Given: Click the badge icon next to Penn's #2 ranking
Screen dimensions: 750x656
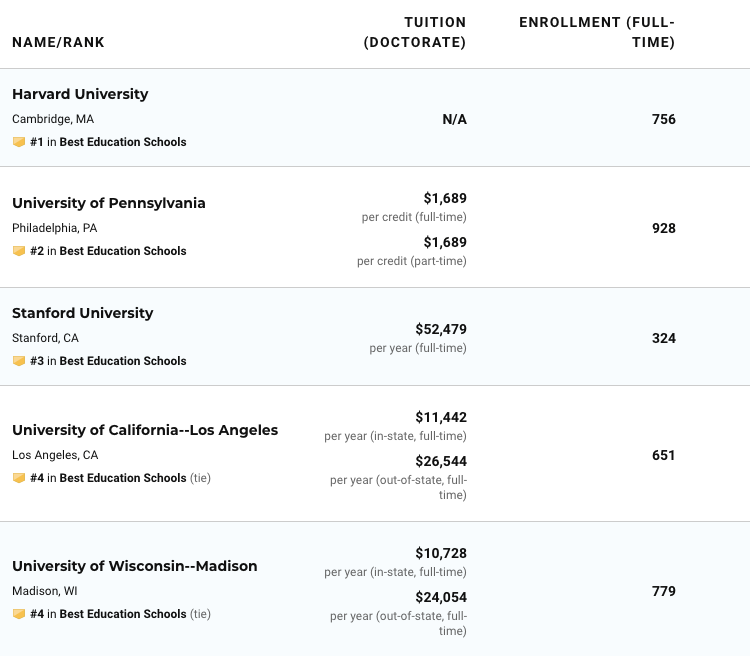Looking at the screenshot, I should pyautogui.click(x=18, y=251).
